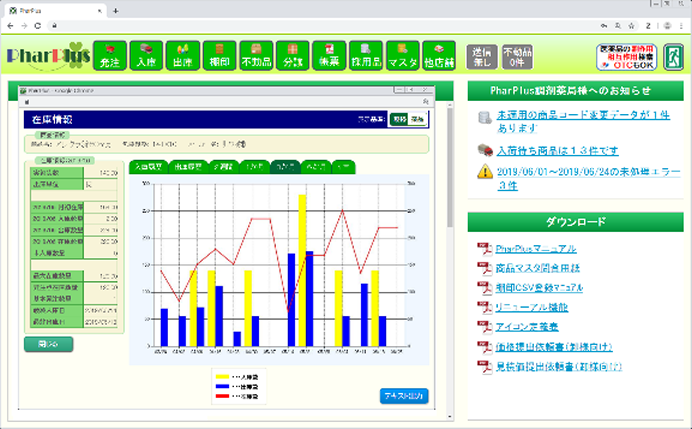This screenshot has height=429, width=692.
Task: Click the red 在庫数 legend swatch
Action: 222,396
